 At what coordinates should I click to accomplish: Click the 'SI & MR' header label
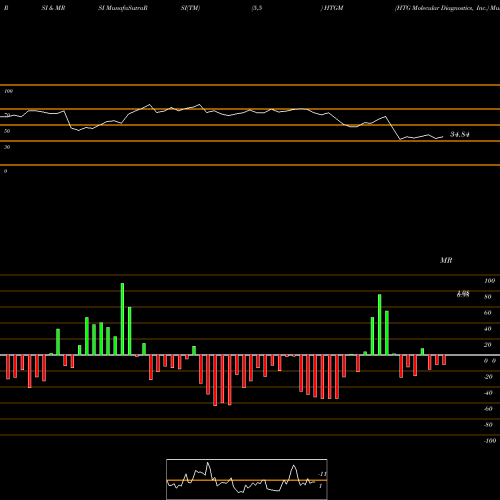coord(53,8)
